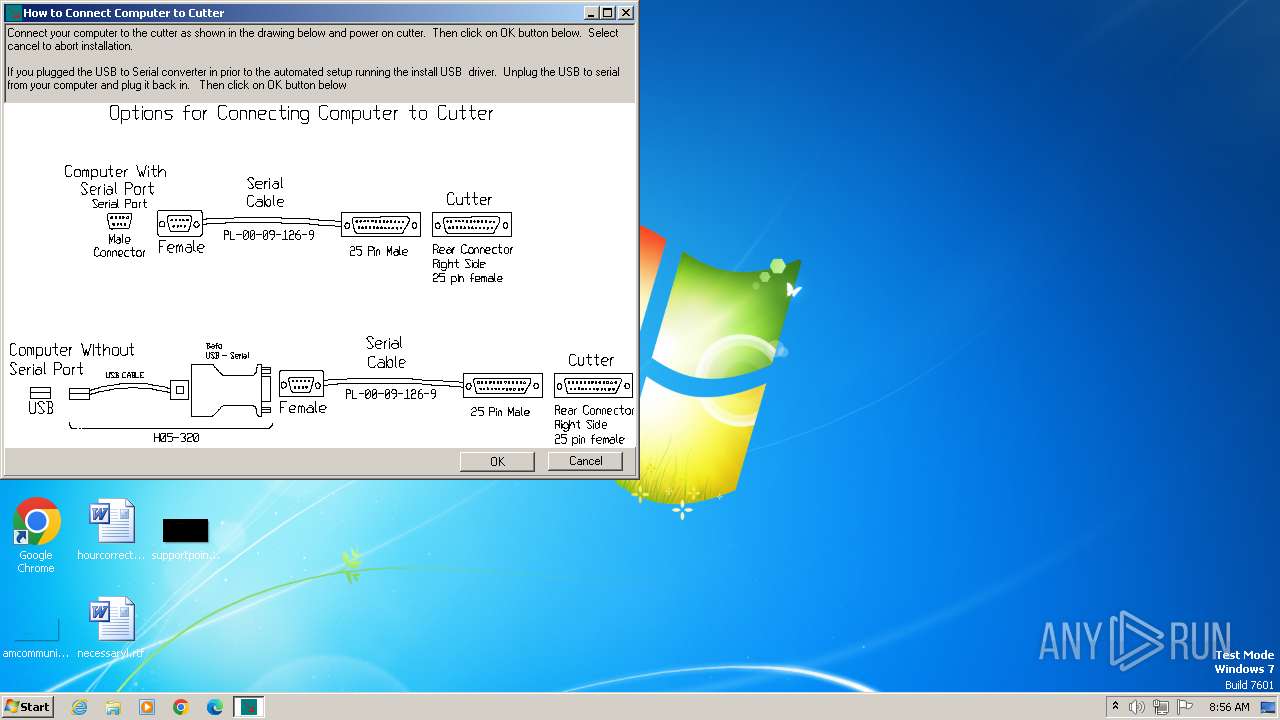Click the H05-320 part label
Screen dimensions: 1280x720
(176, 437)
